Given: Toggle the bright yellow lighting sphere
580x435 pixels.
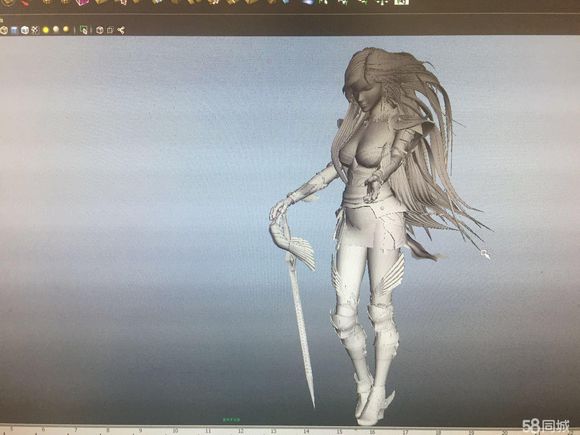Looking at the screenshot, I should pos(46,30).
